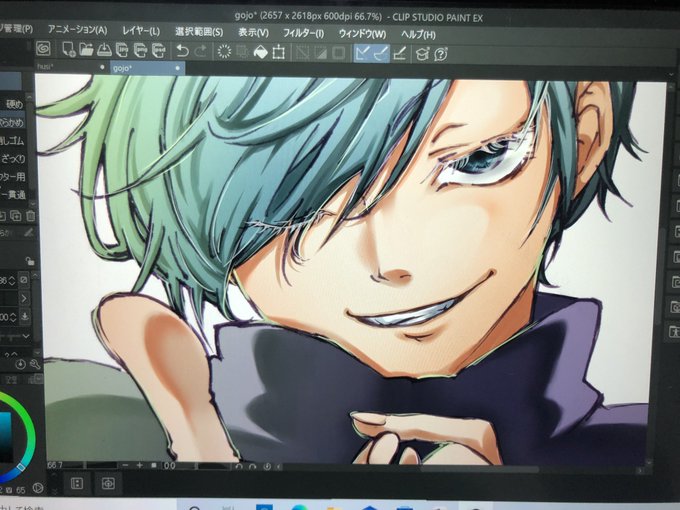Click the timeline panel icon below canvas
Image resolution: width=680 pixels, height=510 pixels.
click(77, 483)
